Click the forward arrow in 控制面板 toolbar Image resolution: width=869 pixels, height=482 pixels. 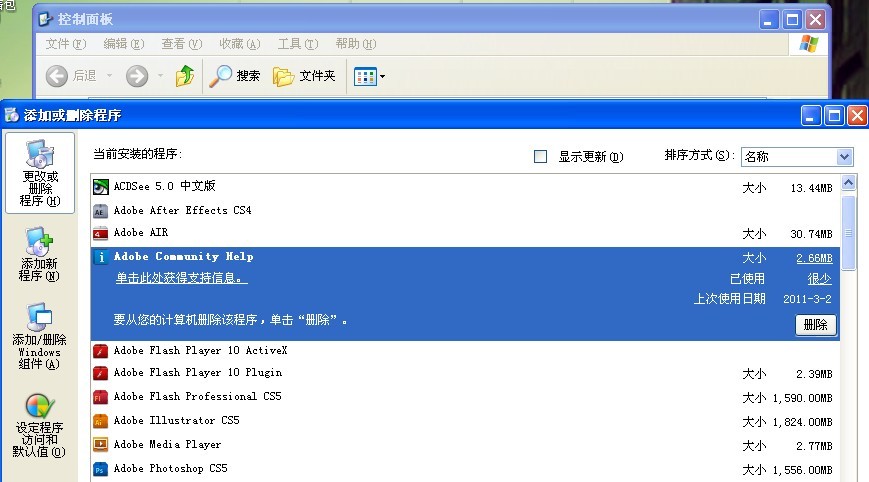tap(137, 76)
